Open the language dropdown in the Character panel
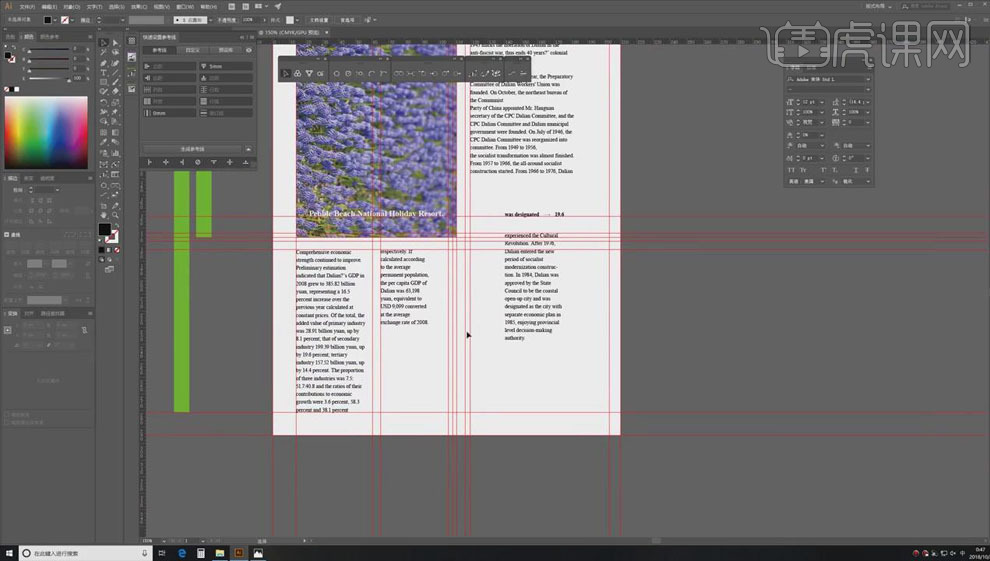Image resolution: width=990 pixels, height=561 pixels. click(821, 181)
